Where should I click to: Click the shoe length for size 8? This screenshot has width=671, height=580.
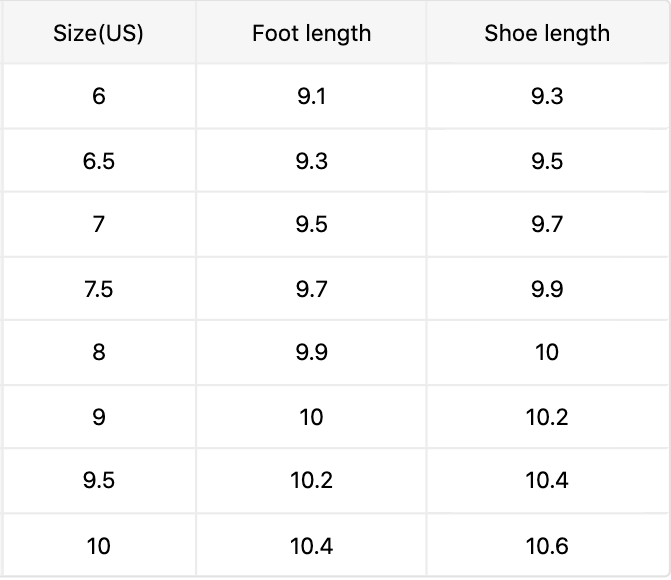click(547, 353)
